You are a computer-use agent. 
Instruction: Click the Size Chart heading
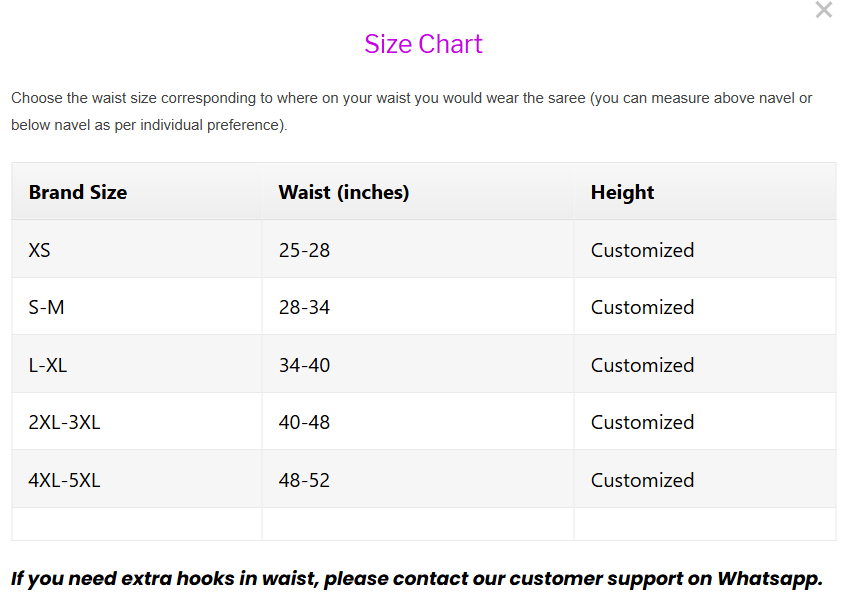423,44
